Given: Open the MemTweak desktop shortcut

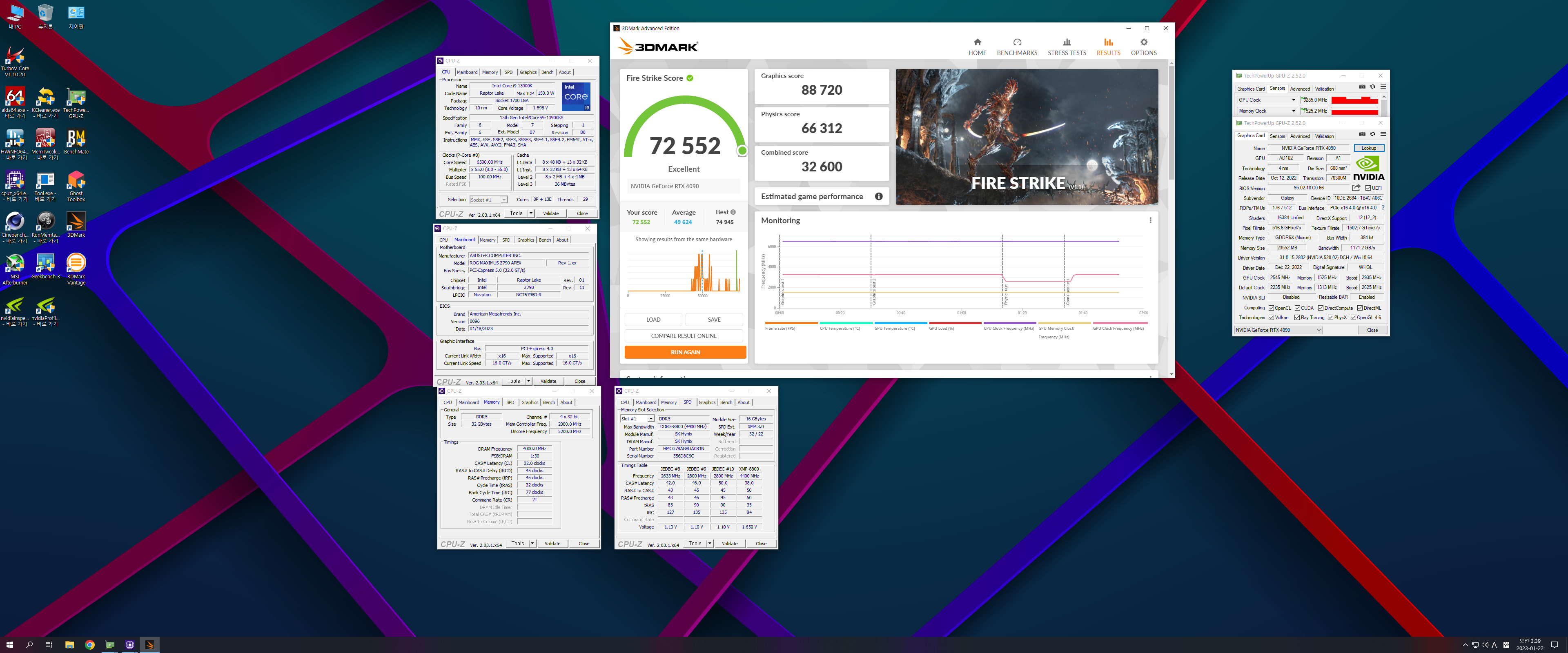Looking at the screenshot, I should click(46, 145).
